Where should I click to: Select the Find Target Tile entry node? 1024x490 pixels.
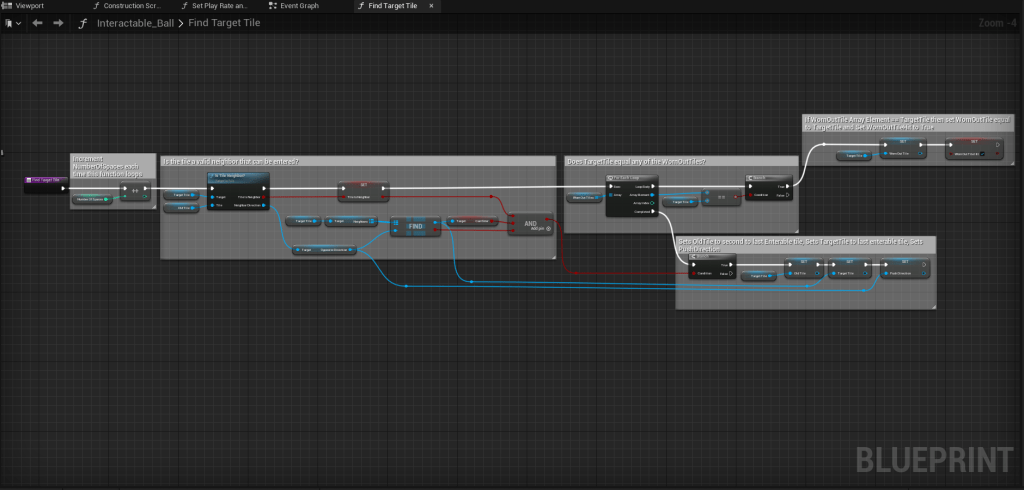click(x=45, y=181)
